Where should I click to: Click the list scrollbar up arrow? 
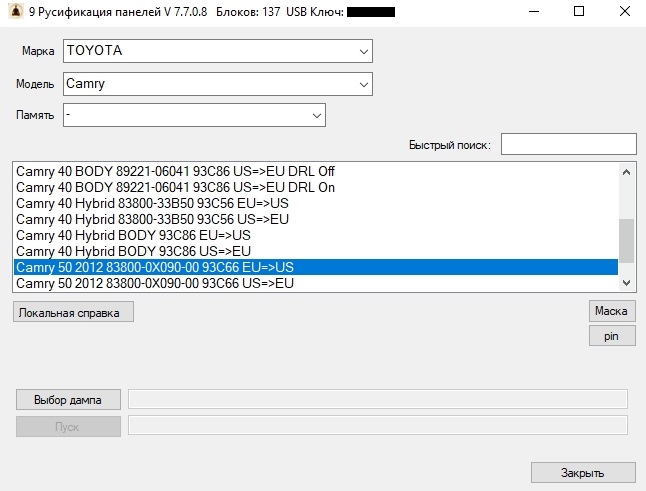pyautogui.click(x=626, y=172)
